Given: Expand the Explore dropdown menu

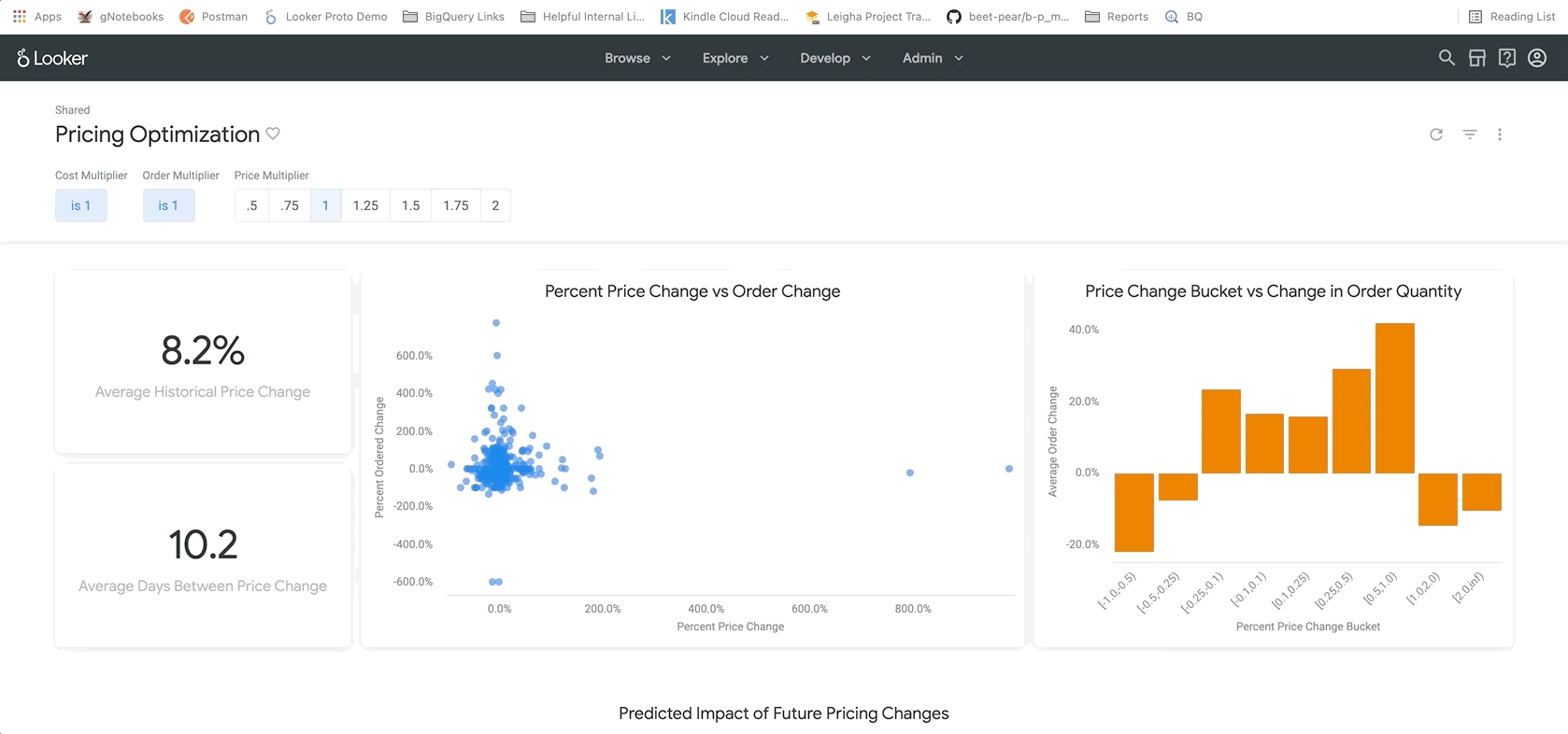Looking at the screenshot, I should [735, 58].
